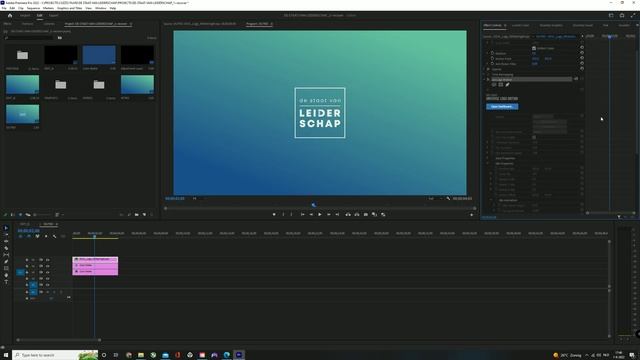Open the Program monitor button editor plus
640x360 pixels.
pos(471,215)
